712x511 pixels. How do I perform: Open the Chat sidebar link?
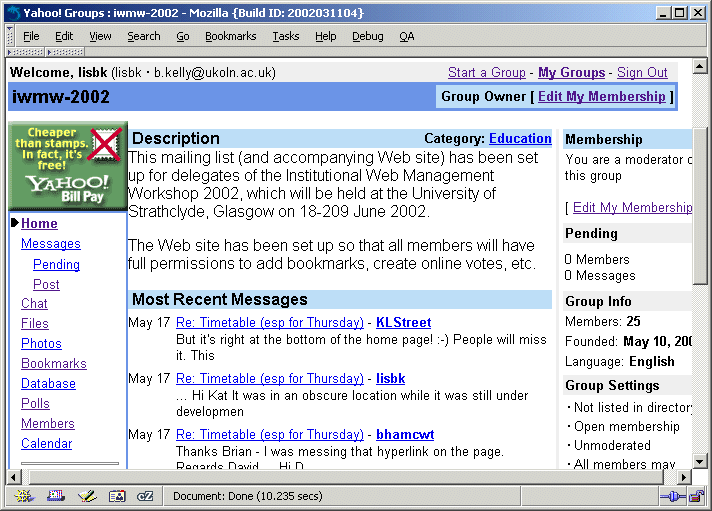coord(34,304)
